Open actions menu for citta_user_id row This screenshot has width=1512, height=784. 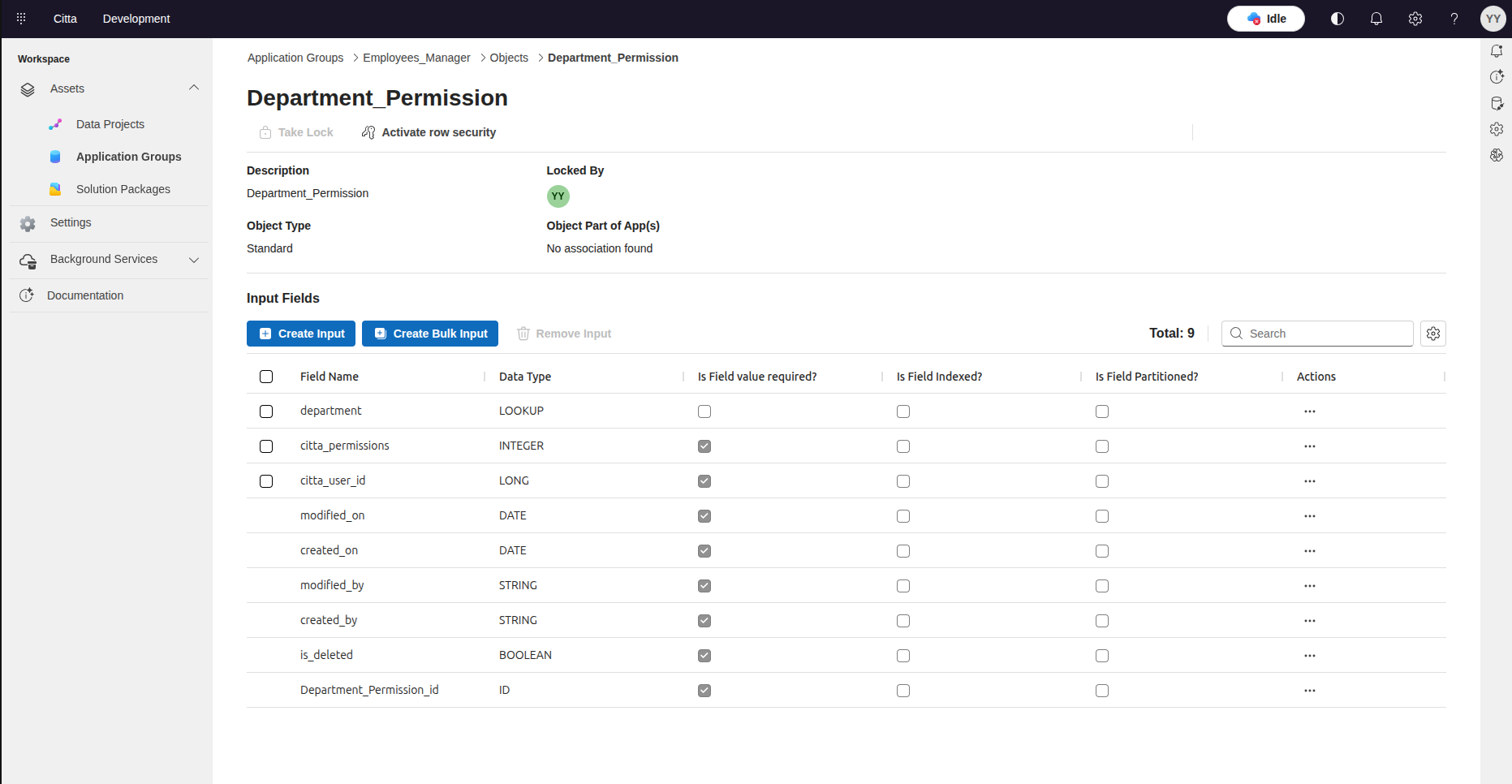[x=1310, y=481]
